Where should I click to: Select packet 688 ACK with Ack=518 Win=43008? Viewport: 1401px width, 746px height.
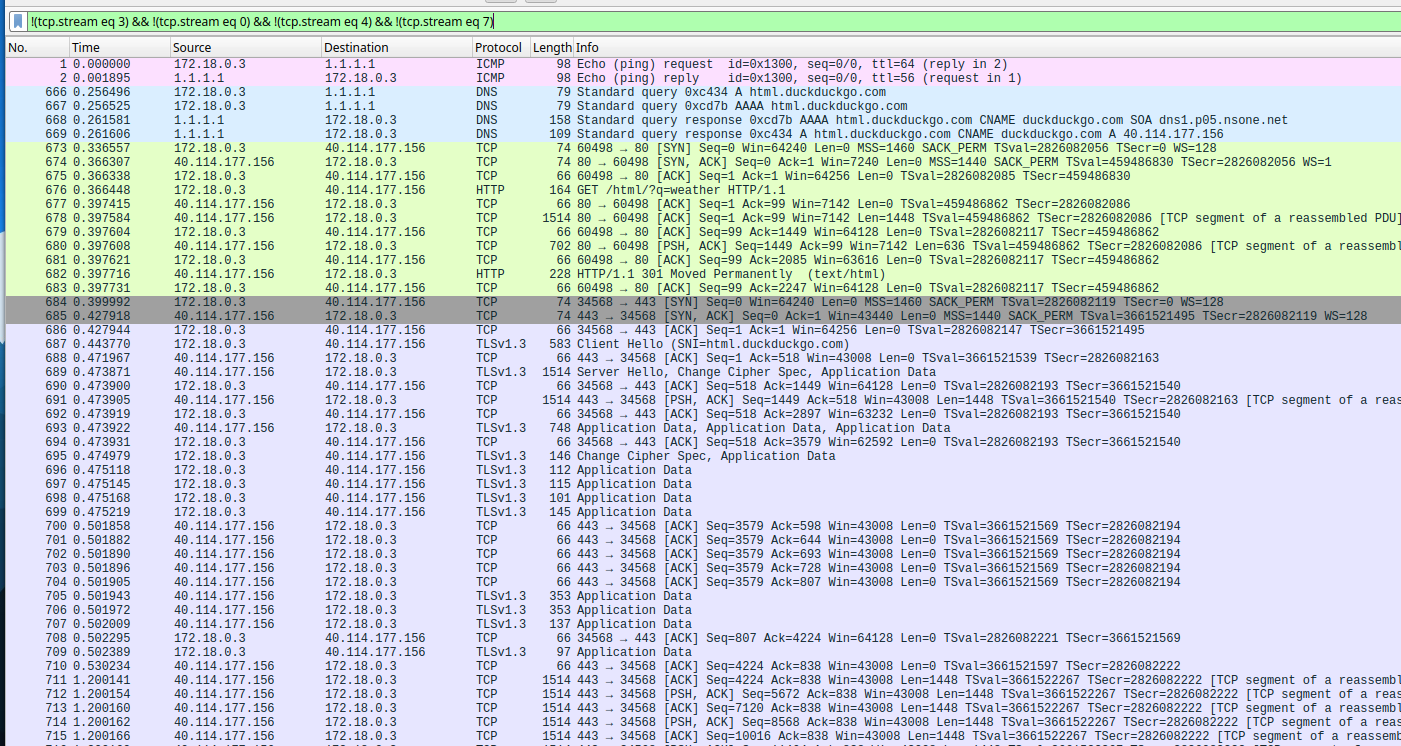point(703,358)
